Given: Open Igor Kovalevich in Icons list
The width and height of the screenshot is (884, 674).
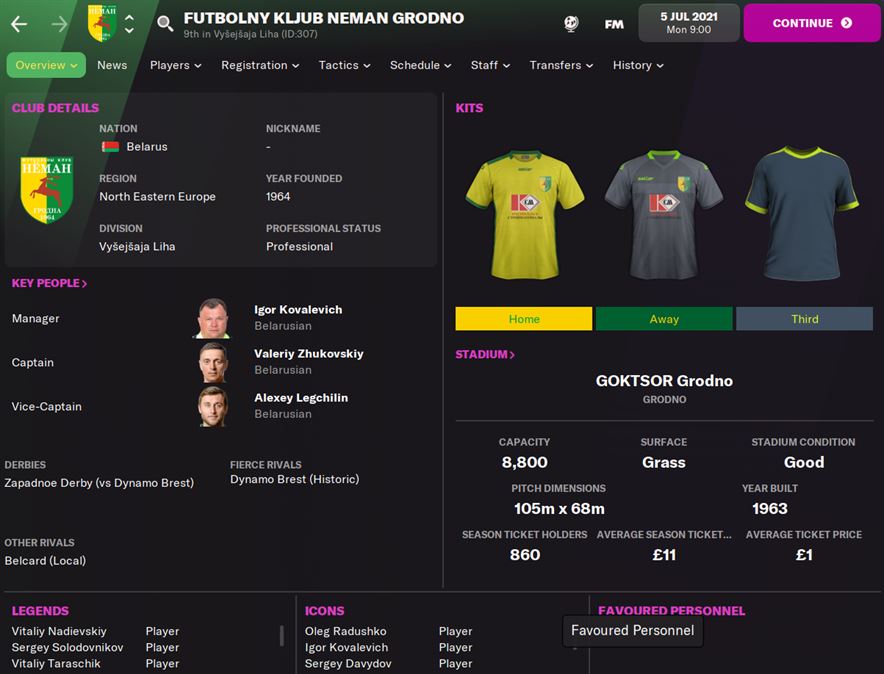Looking at the screenshot, I should pos(346,648).
